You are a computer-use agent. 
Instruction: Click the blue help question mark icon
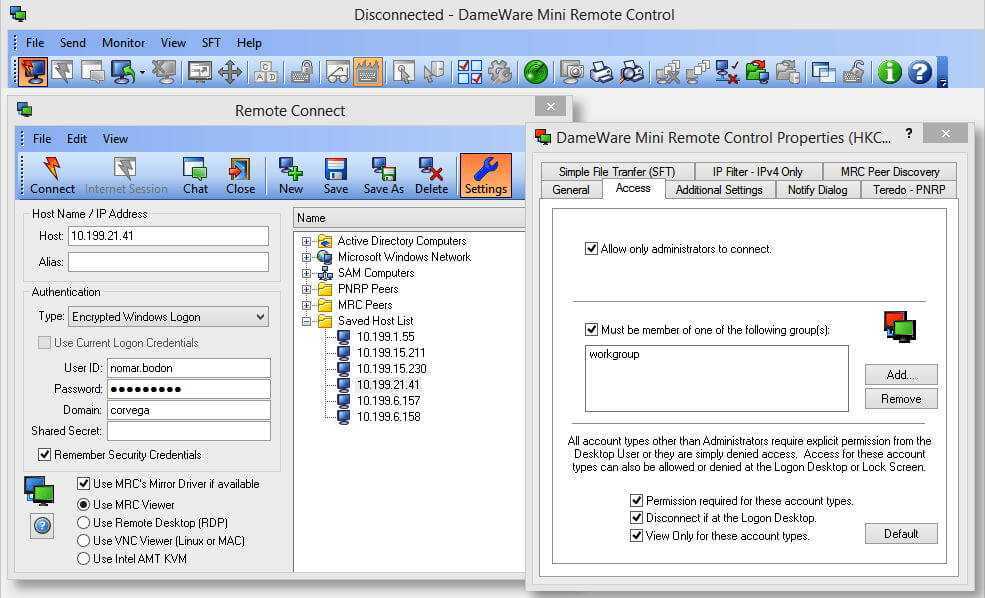pos(919,72)
